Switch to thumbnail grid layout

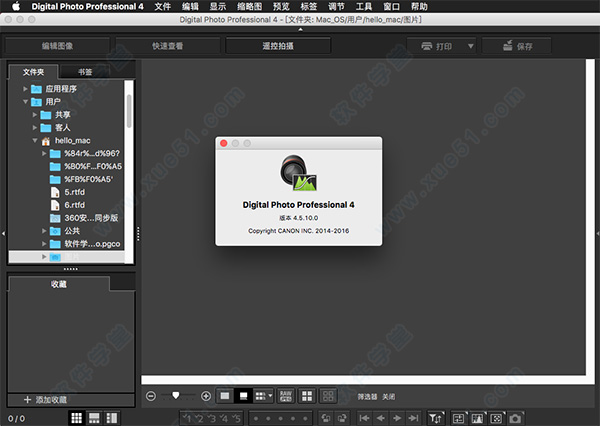coord(77,418)
